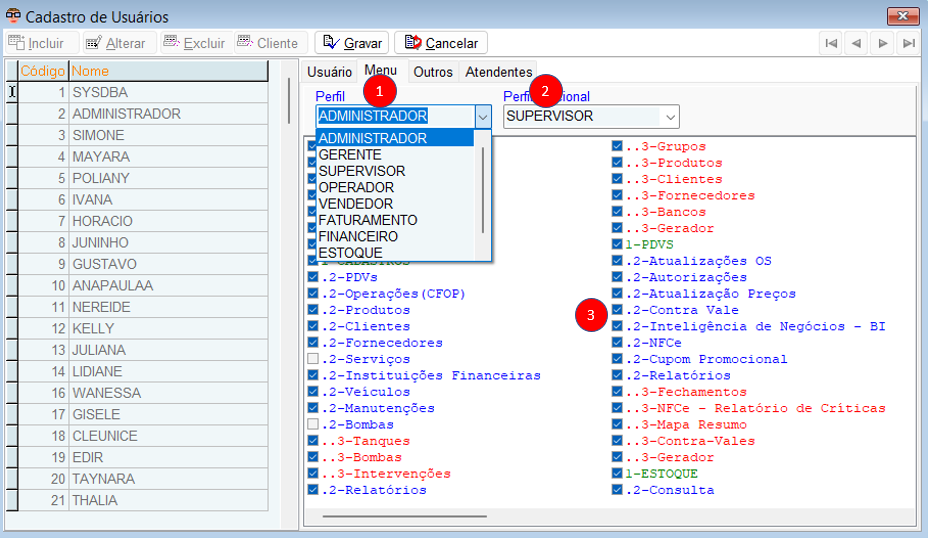Click the Incluir toolbar button
Image resolution: width=928 pixels, height=538 pixels.
(42, 43)
